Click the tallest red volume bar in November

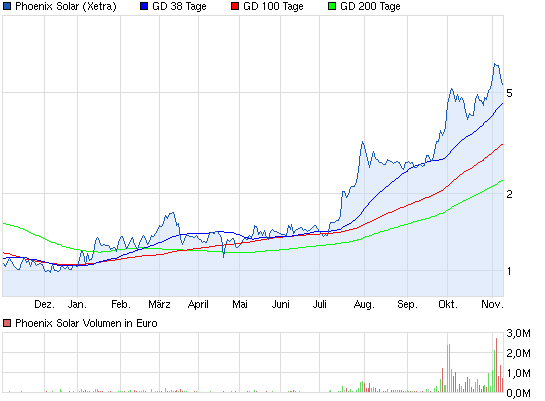click(x=496, y=365)
